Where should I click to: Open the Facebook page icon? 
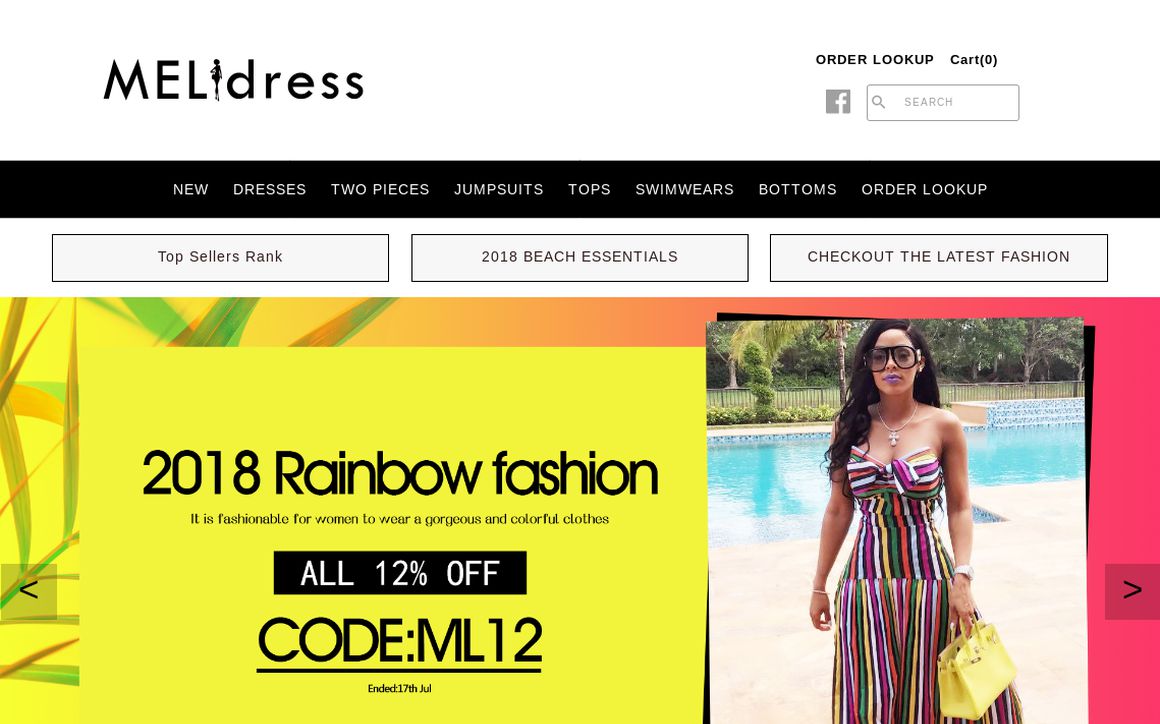click(x=837, y=101)
